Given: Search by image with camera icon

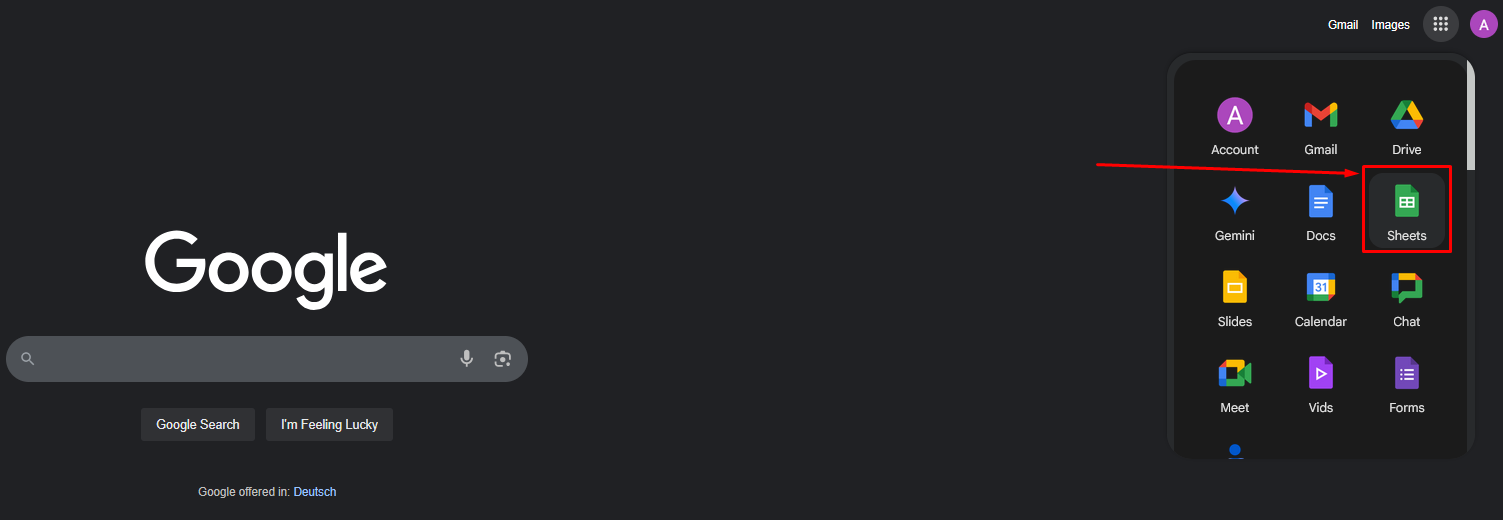Looking at the screenshot, I should [503, 358].
